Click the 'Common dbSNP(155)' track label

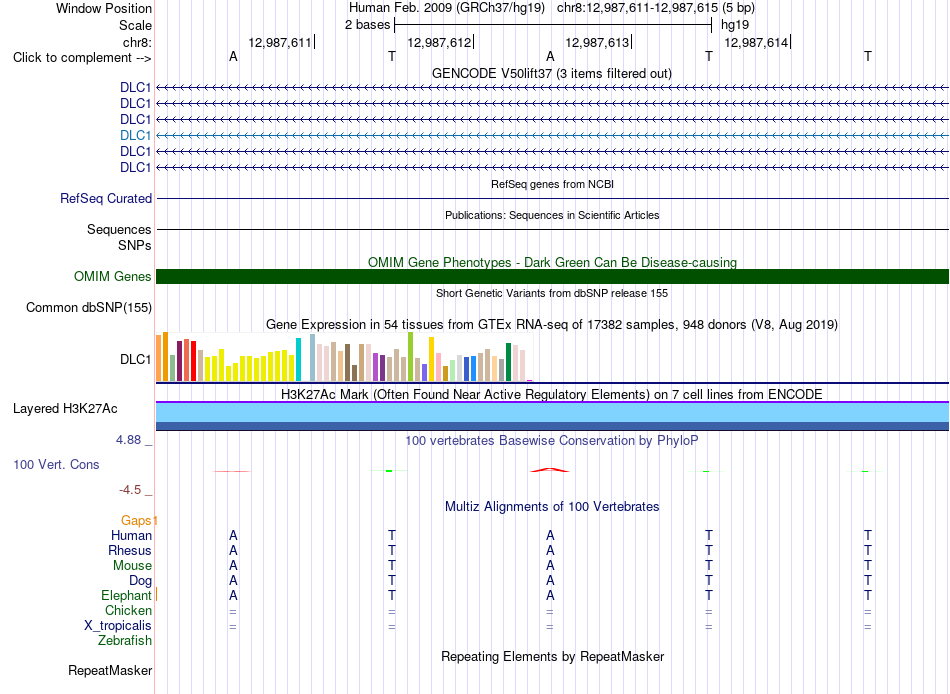[x=89, y=307]
